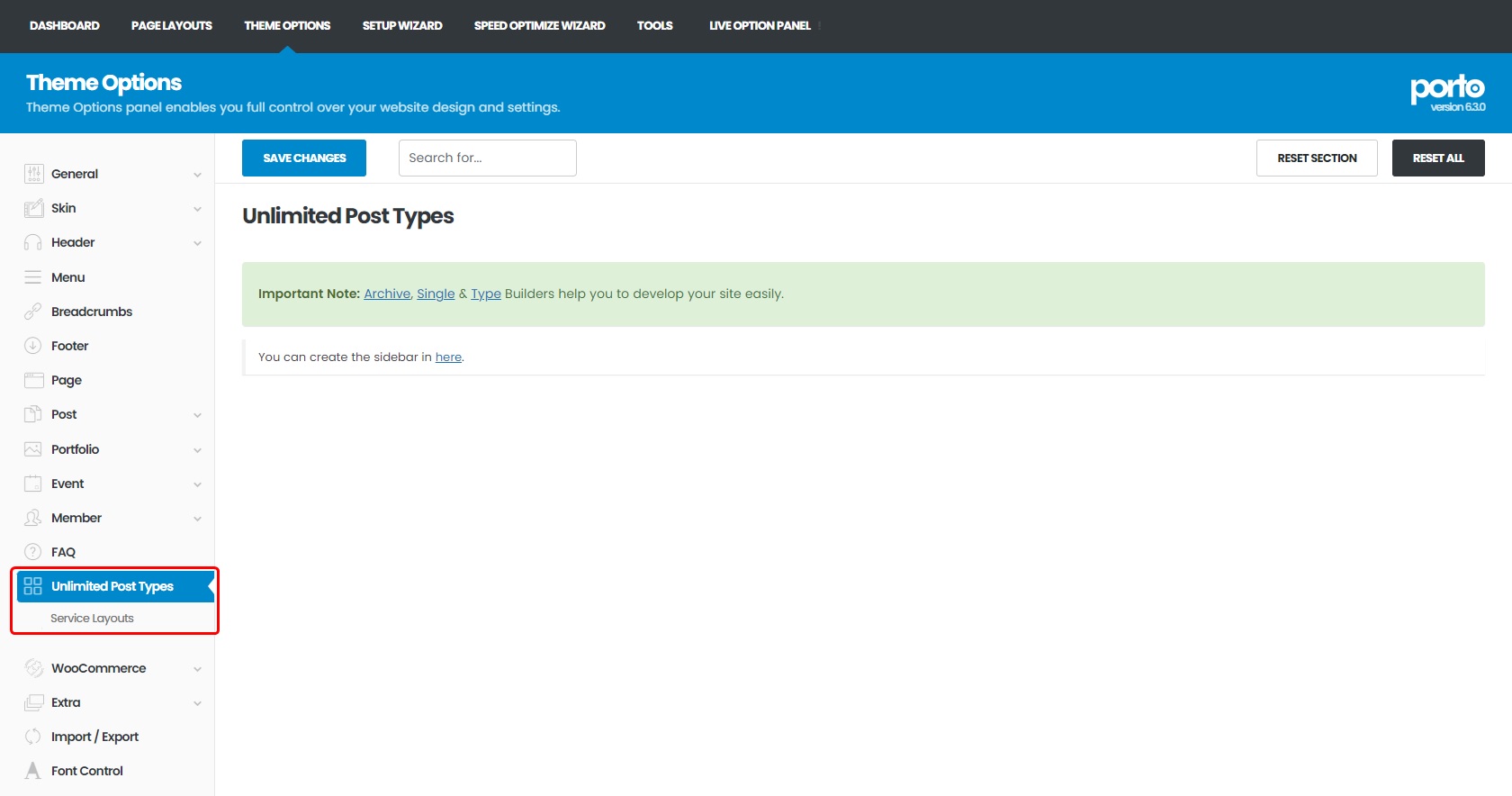Follow the Archive builder link
Screen dimensions: 1512x796
(x=387, y=294)
